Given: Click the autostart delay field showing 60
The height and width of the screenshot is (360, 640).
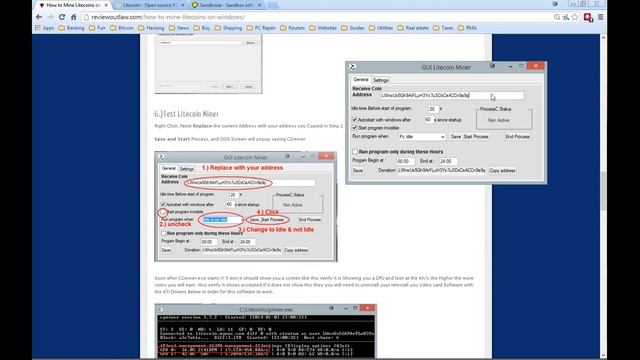Looking at the screenshot, I should [x=429, y=120].
